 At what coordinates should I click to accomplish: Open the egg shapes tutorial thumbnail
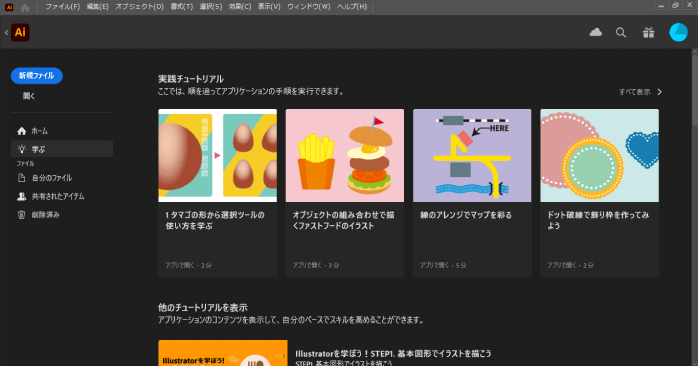(x=218, y=155)
